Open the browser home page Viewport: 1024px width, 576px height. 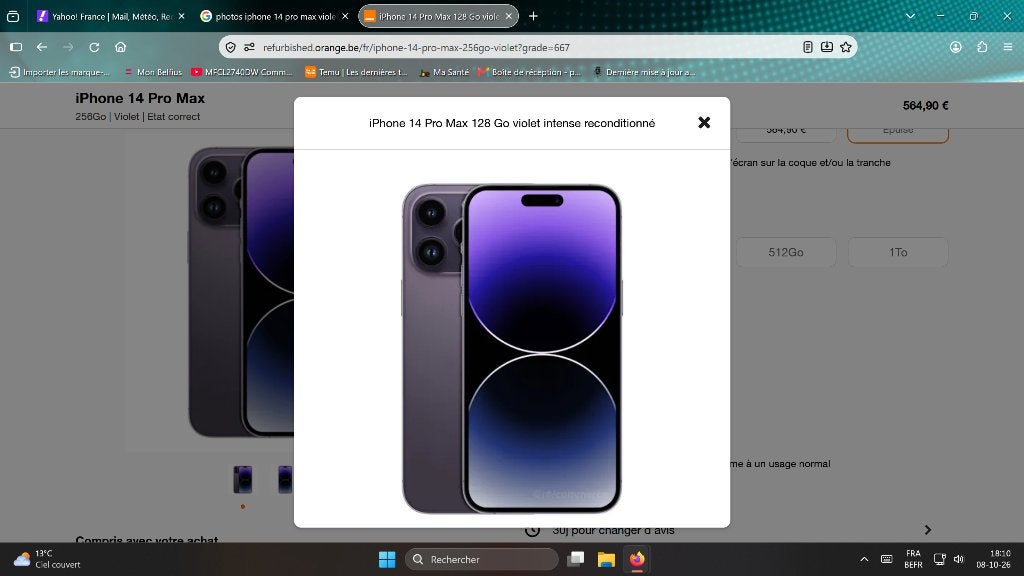tap(120, 47)
